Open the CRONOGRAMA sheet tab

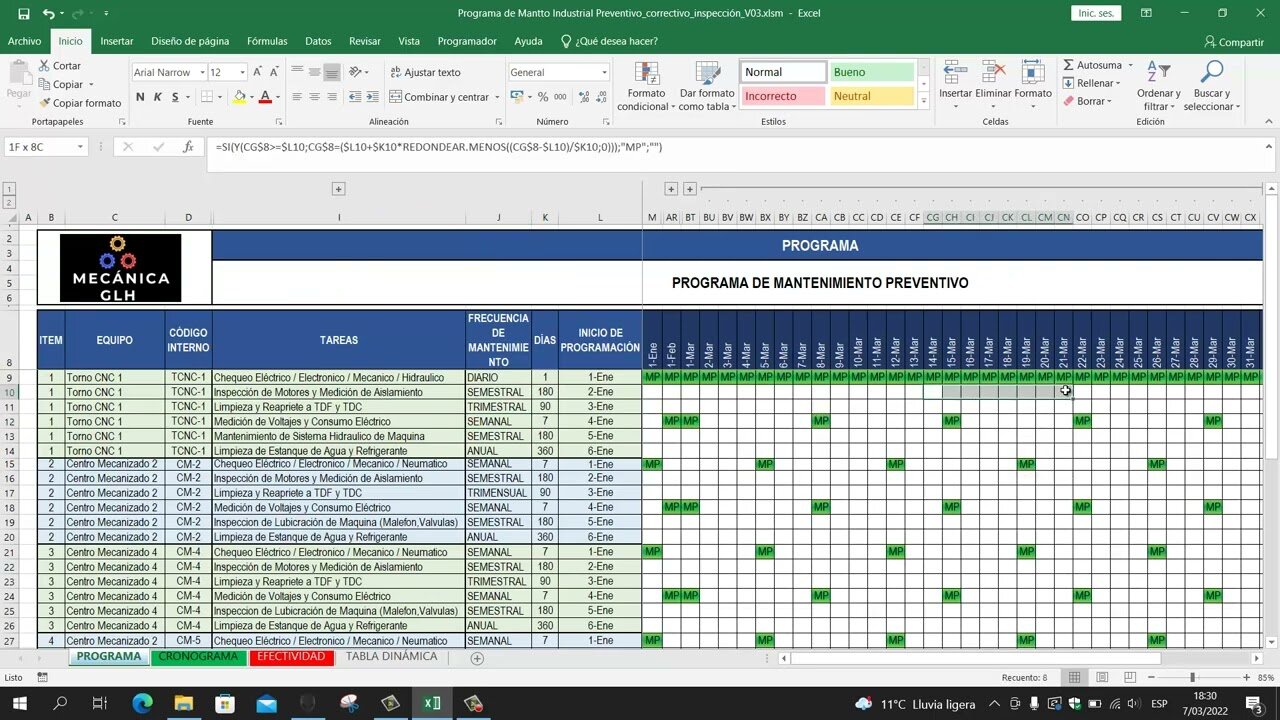click(197, 657)
